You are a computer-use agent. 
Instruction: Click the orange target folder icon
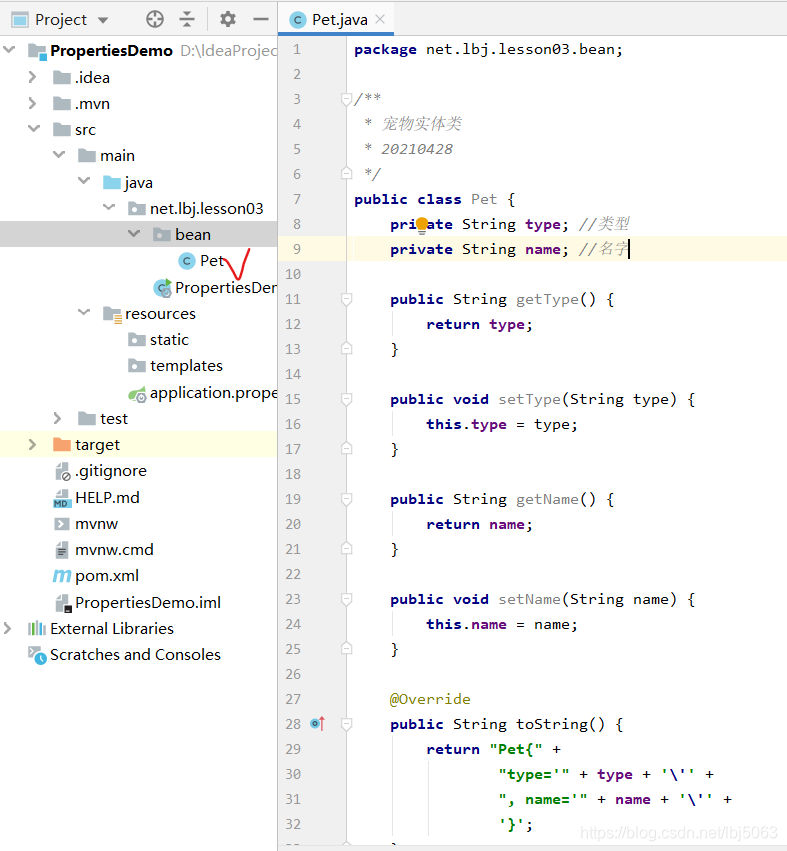coord(62,444)
